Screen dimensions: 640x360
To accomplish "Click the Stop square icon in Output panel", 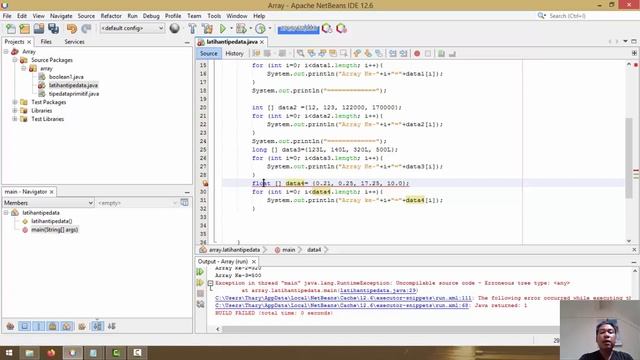I will pos(200,293).
